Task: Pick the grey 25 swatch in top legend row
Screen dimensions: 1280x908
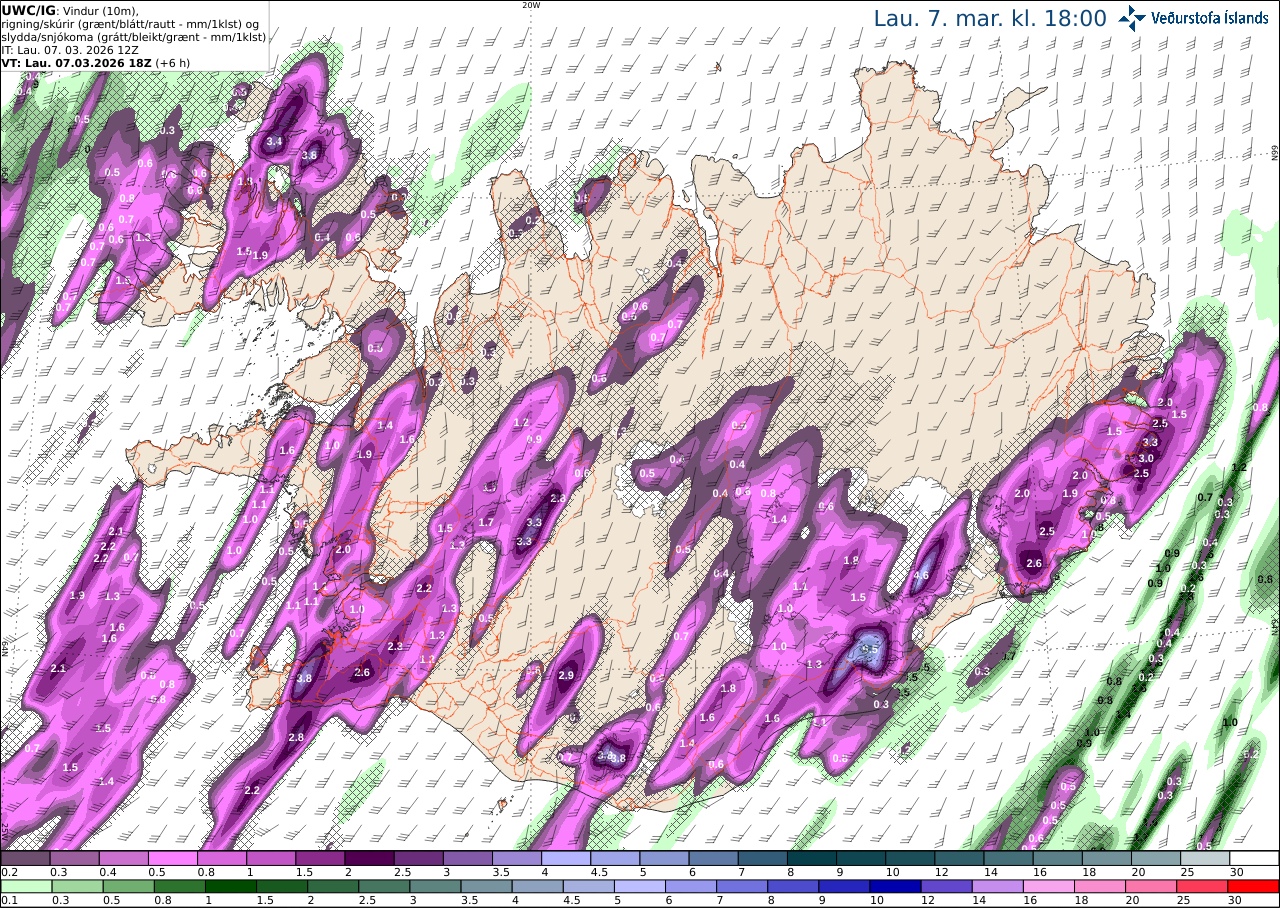Action: [1205, 858]
